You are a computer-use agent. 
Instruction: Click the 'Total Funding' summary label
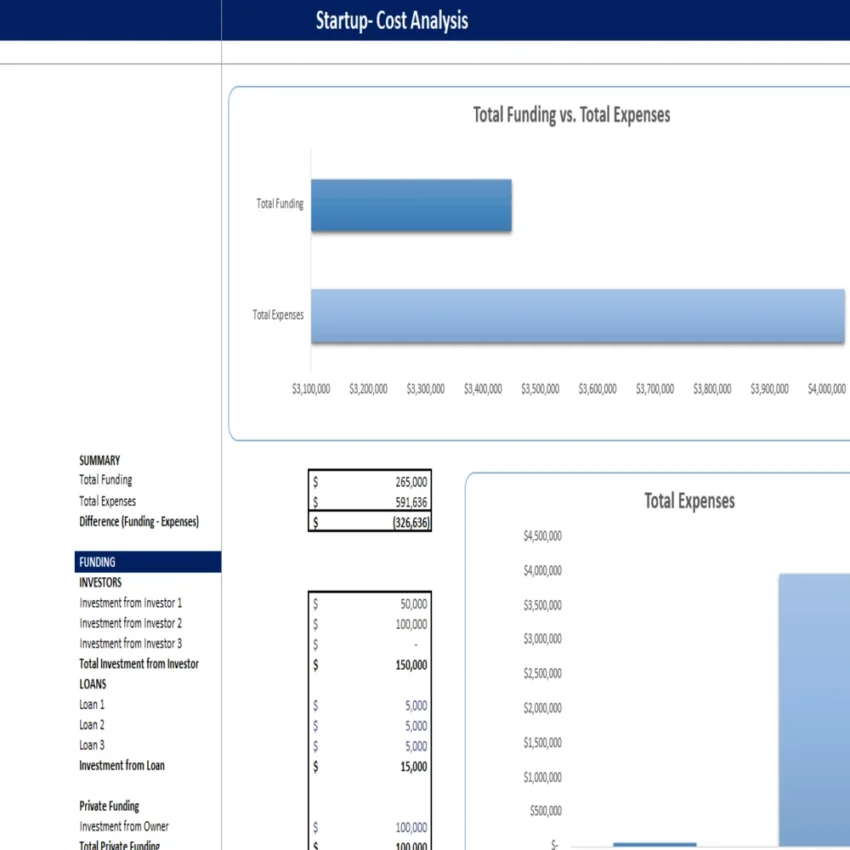[x=105, y=479]
